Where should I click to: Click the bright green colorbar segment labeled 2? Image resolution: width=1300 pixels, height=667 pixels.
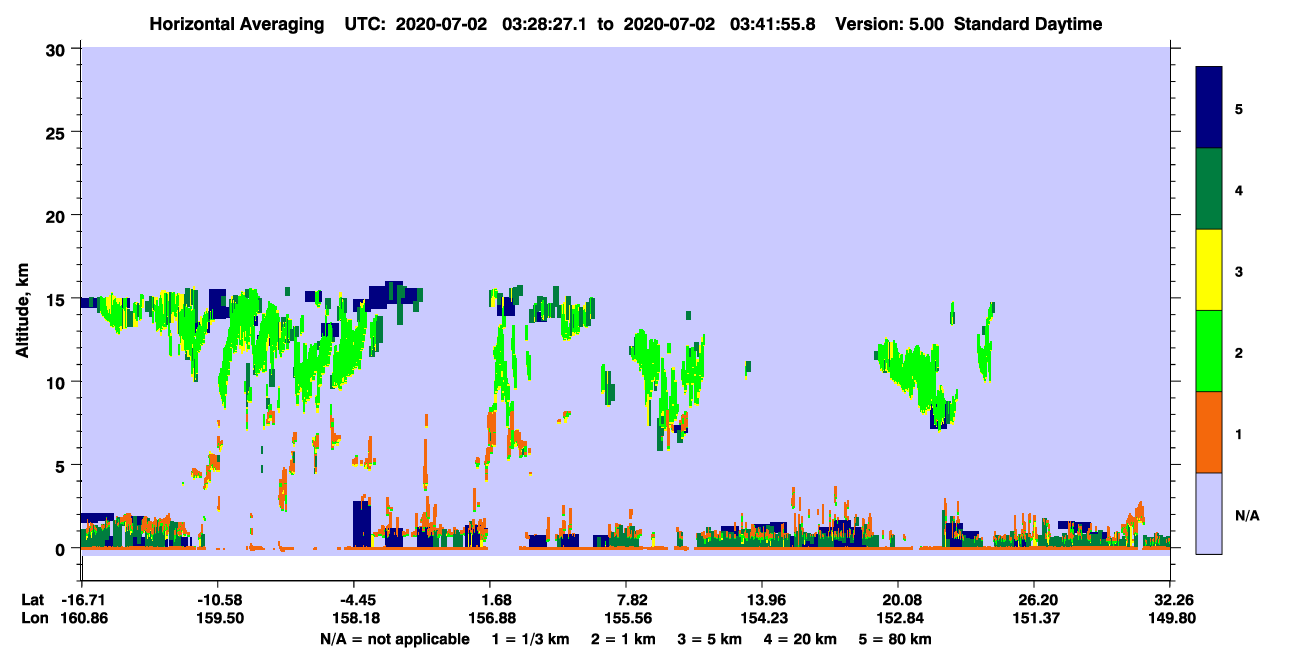pyautogui.click(x=1209, y=351)
